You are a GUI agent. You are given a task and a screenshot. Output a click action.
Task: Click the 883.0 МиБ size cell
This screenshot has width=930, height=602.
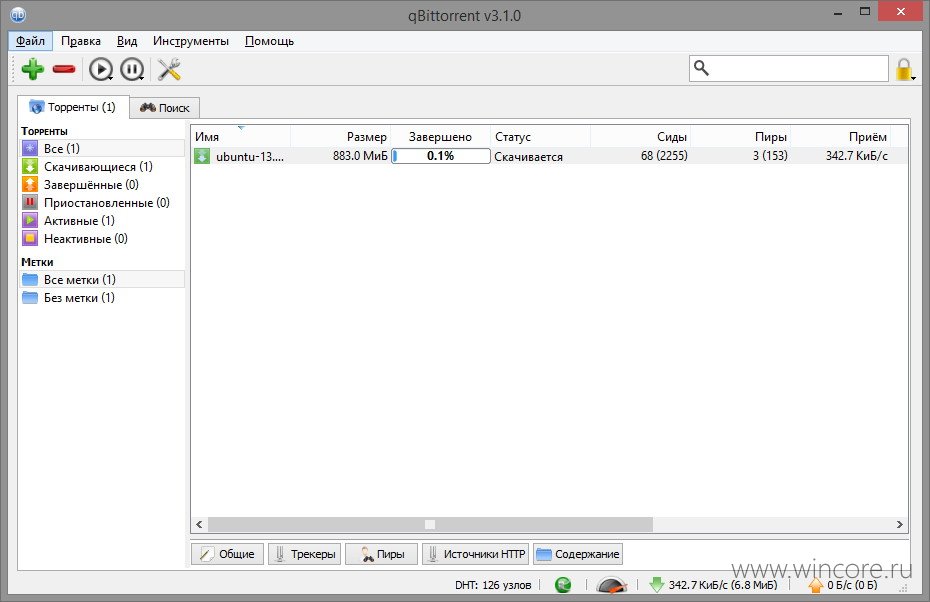[360, 156]
